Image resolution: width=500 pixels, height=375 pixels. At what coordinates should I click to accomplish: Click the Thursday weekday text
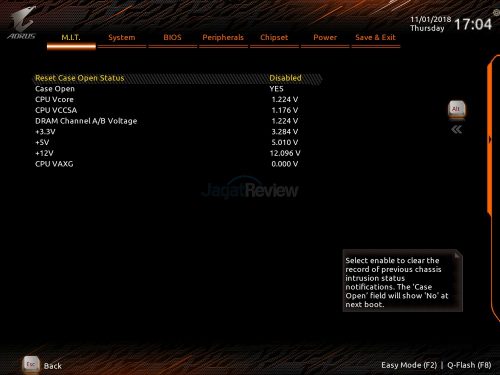click(427, 28)
